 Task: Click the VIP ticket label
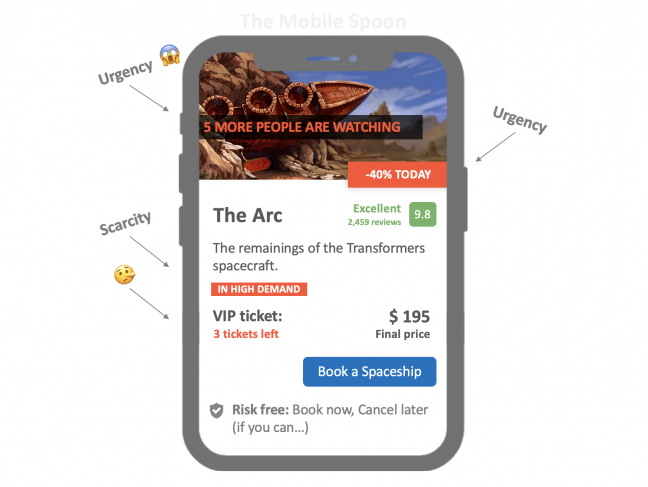point(248,316)
